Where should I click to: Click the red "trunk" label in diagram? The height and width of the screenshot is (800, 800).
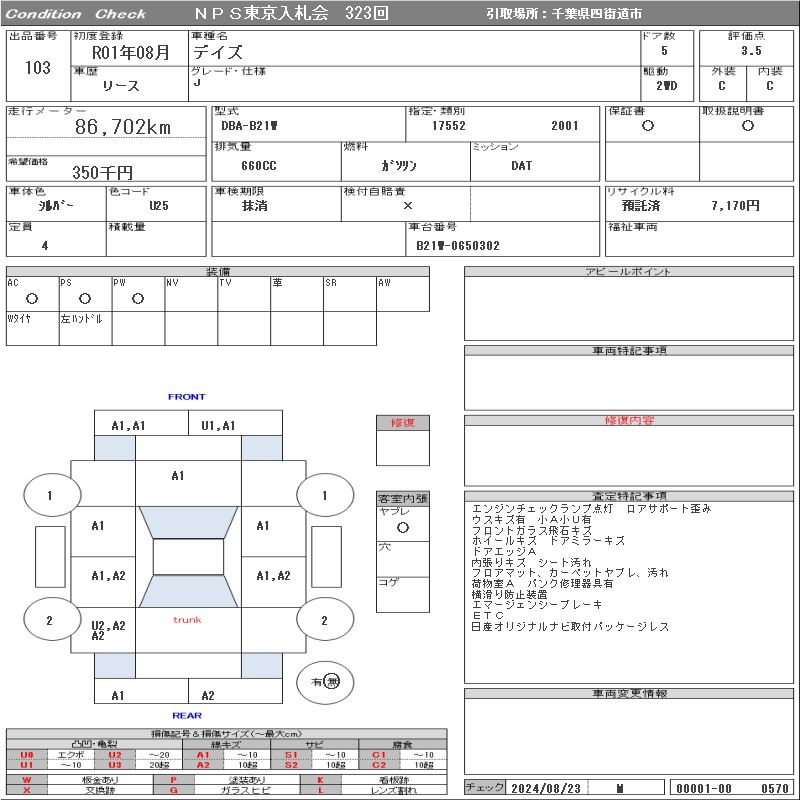pos(187,620)
